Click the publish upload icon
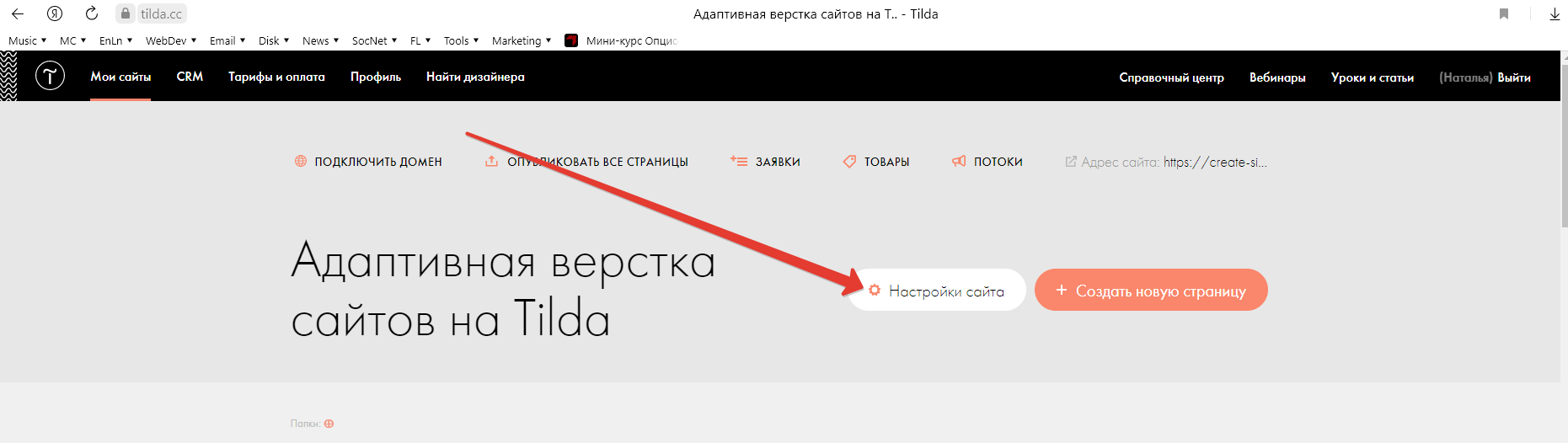The height and width of the screenshot is (443, 1568). pos(491,161)
